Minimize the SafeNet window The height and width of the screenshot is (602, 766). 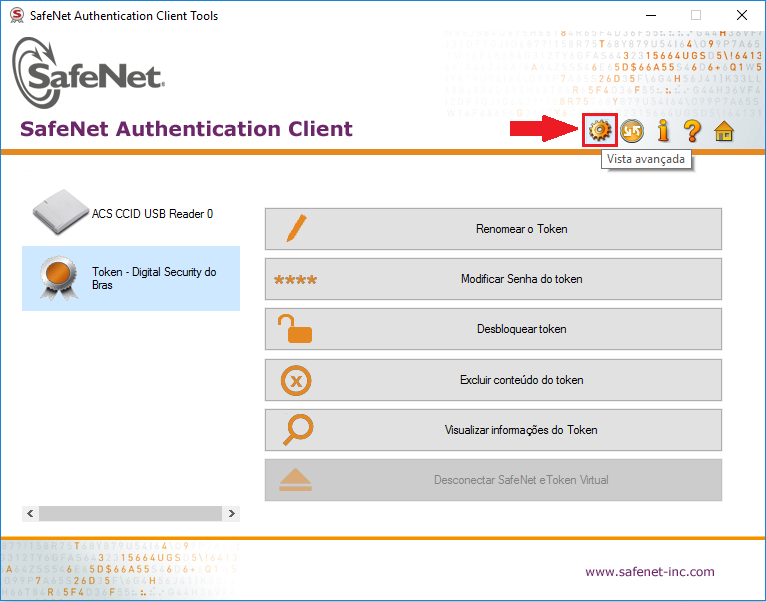click(x=651, y=16)
